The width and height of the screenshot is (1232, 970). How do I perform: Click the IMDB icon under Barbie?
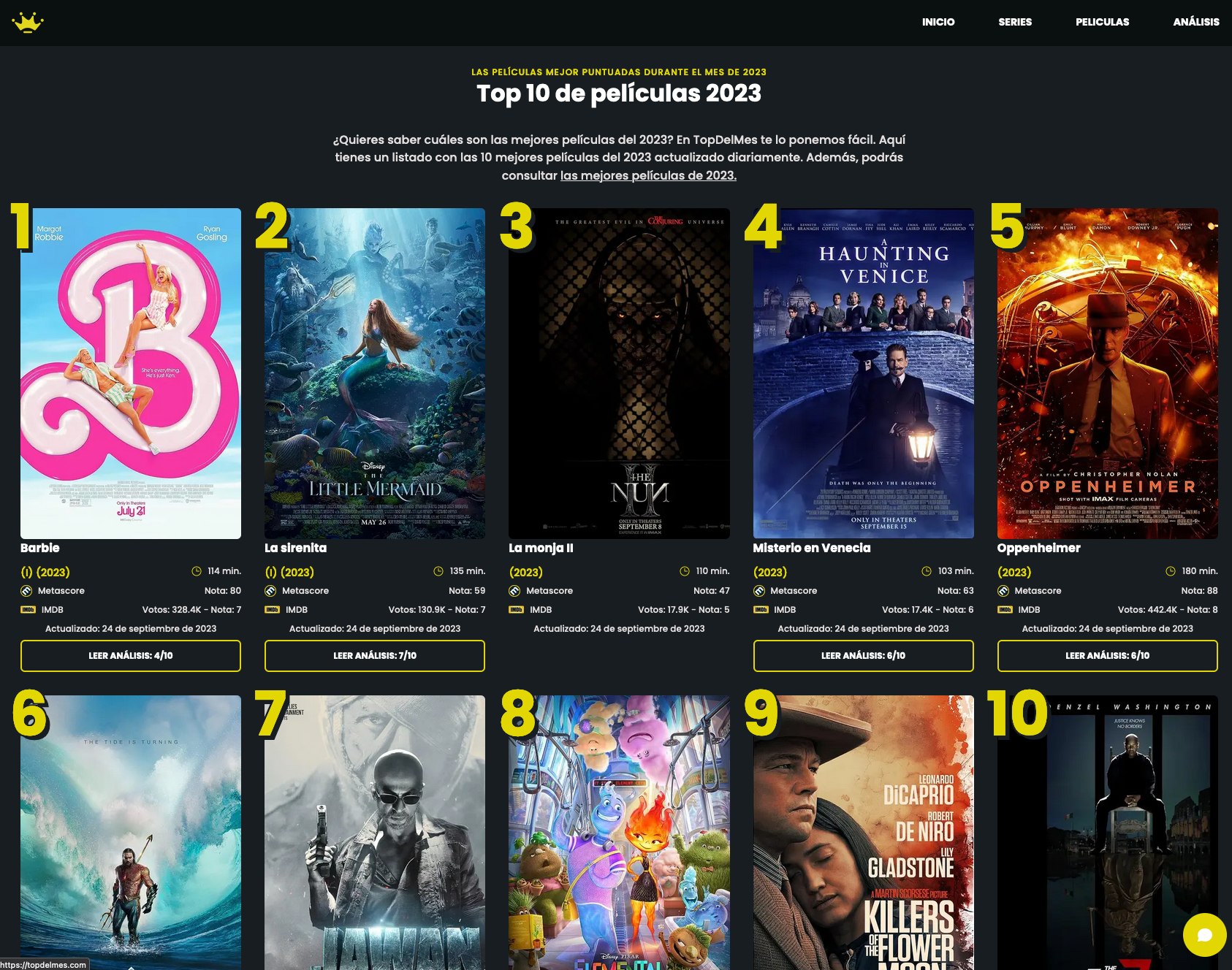click(x=27, y=609)
